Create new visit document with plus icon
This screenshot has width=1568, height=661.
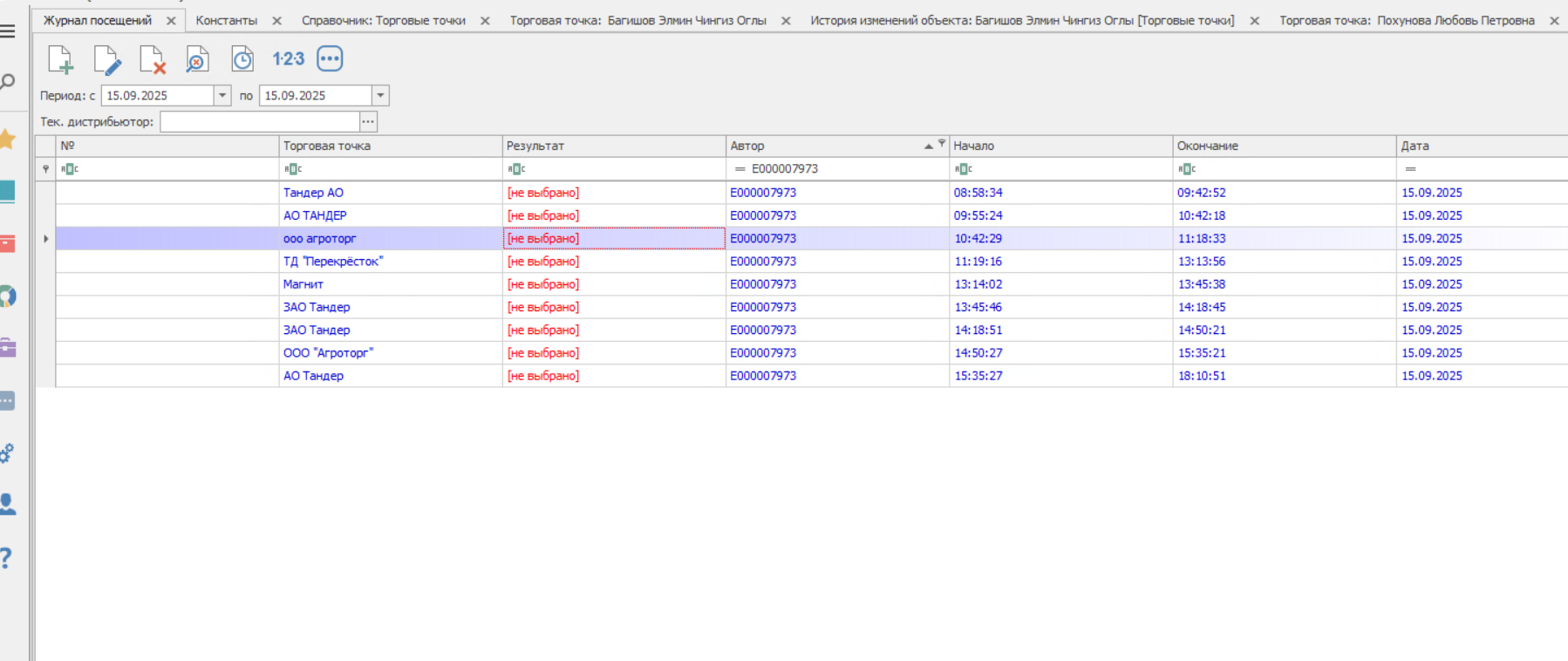tap(61, 59)
